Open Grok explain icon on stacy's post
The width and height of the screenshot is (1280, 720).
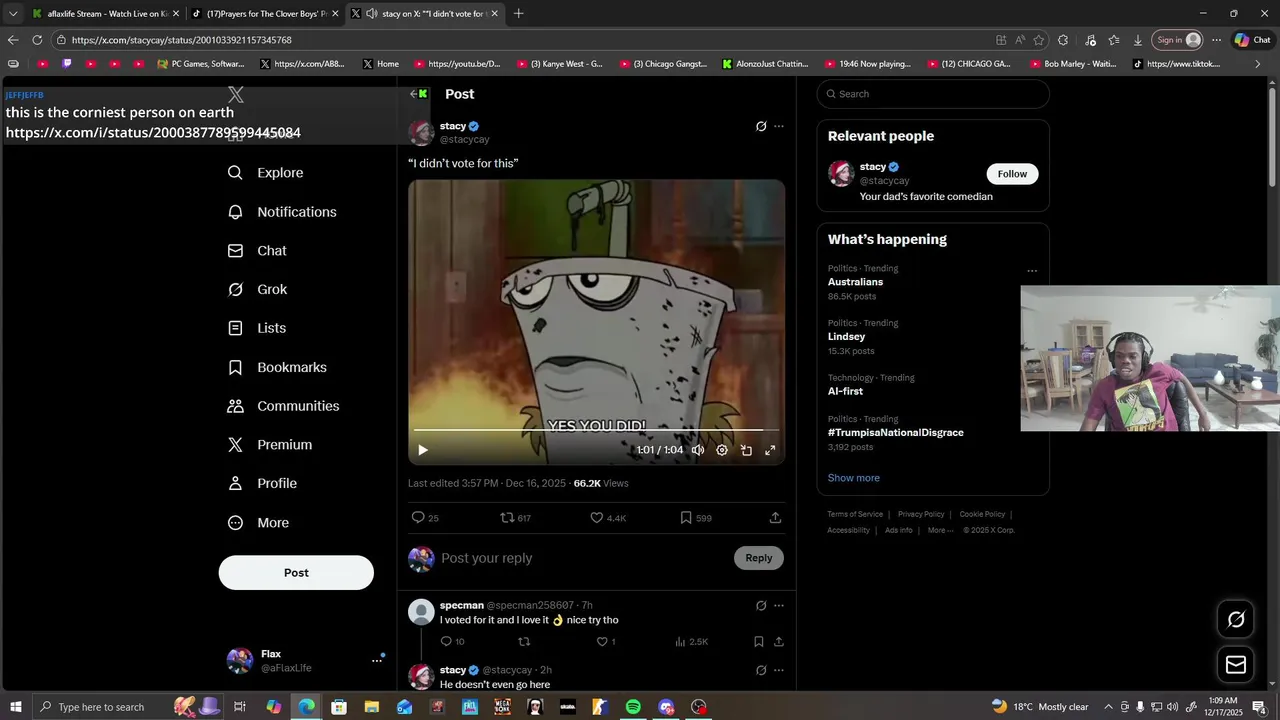point(761,126)
